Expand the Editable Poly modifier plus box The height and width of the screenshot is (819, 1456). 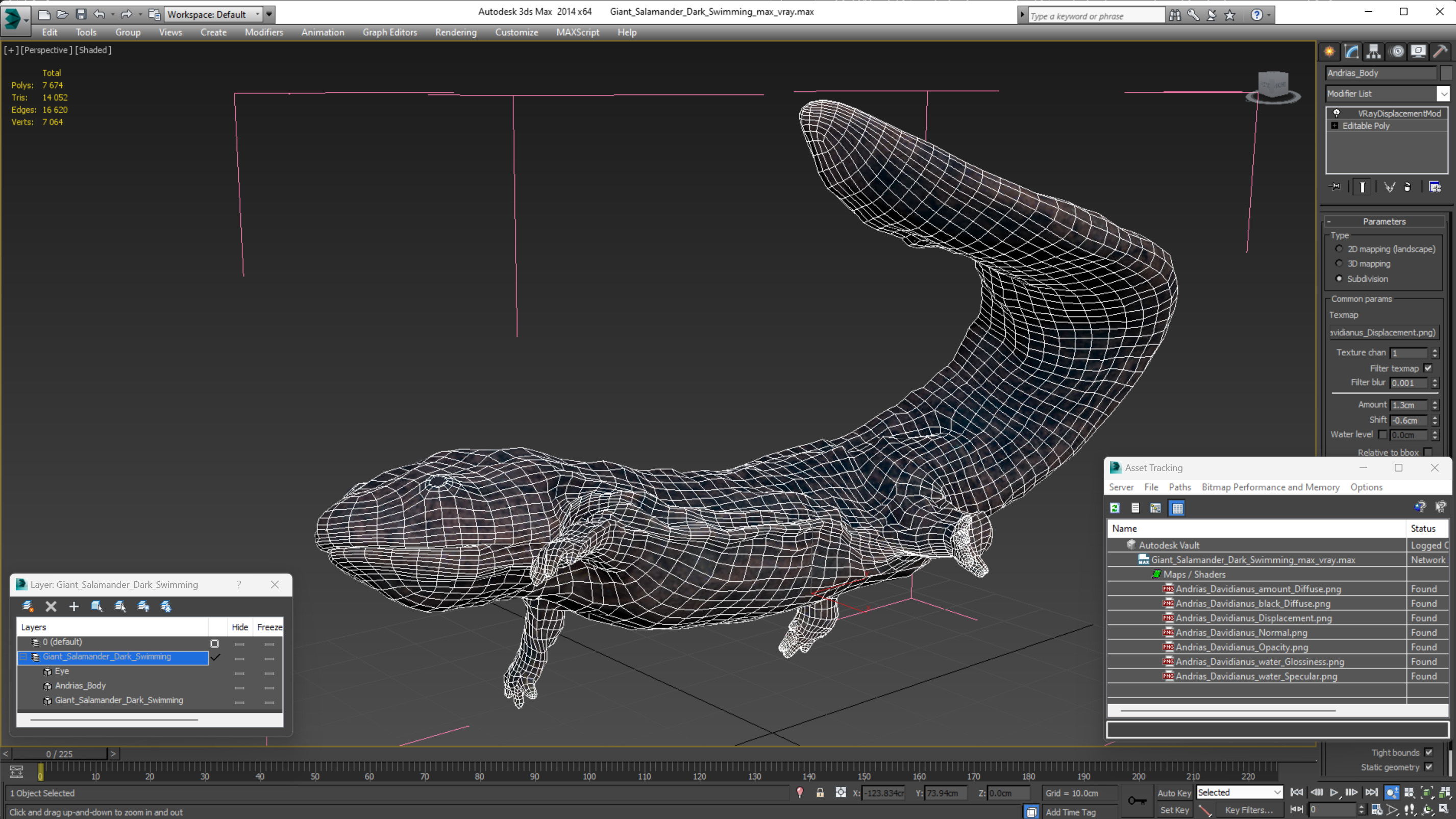pos(1335,126)
